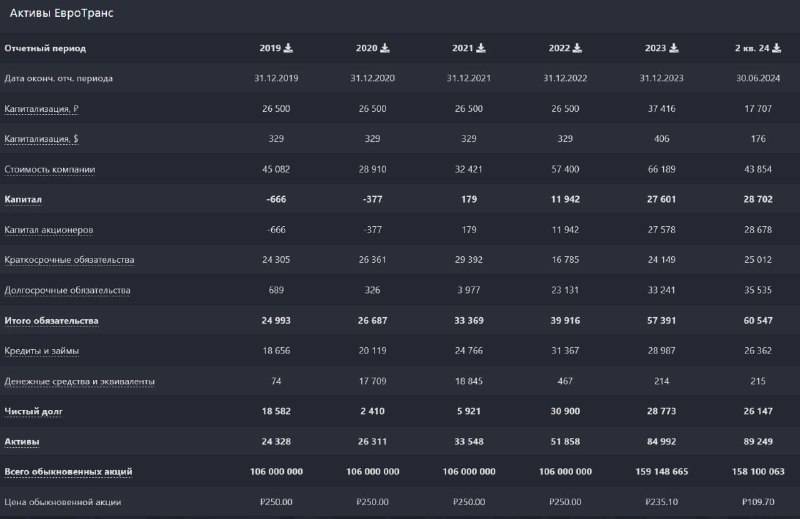Open the Кредиты и займы row link
The image size is (800, 519).
[x=41, y=351]
